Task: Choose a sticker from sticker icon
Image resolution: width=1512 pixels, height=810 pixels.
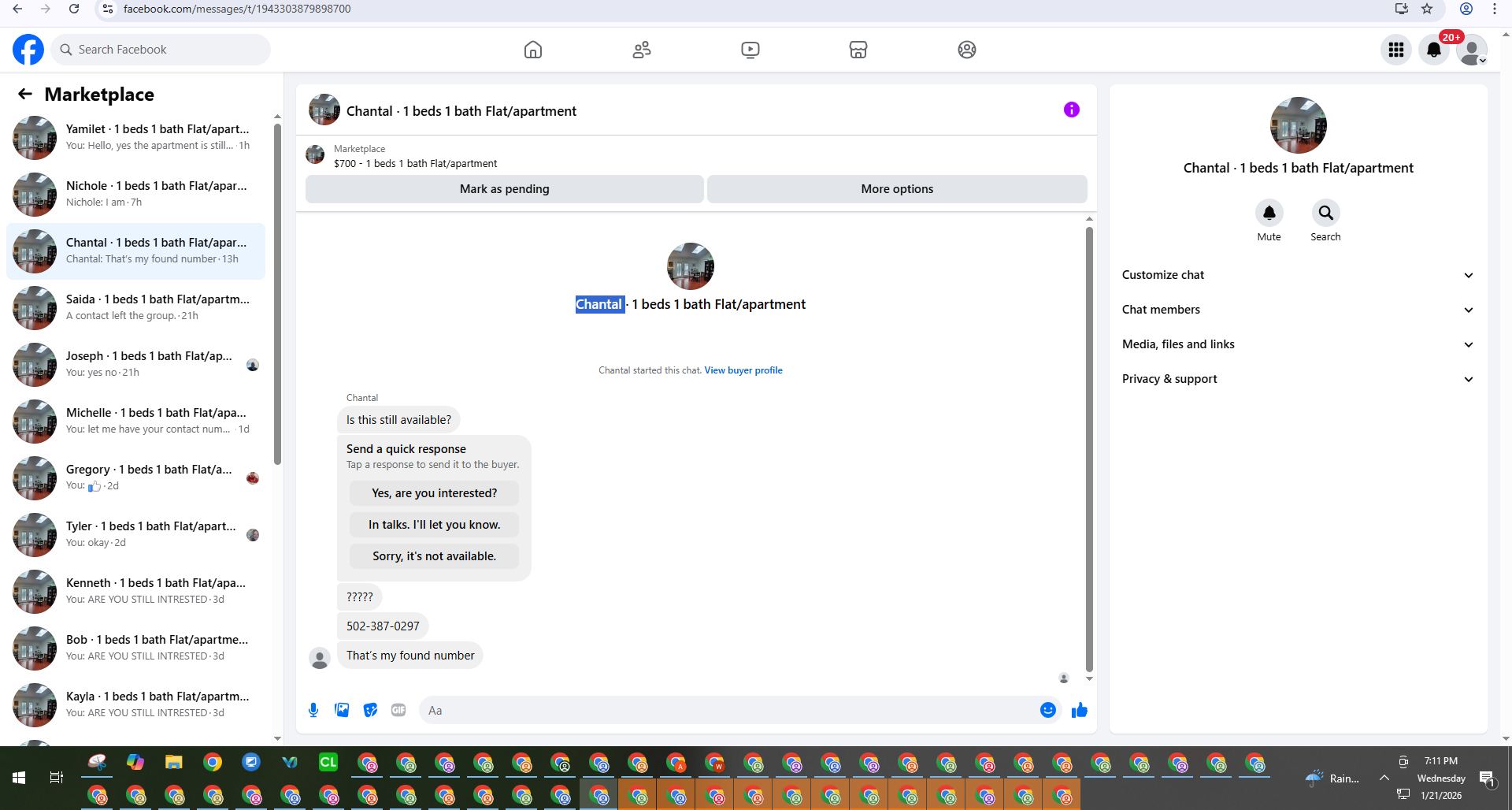Action: (370, 710)
